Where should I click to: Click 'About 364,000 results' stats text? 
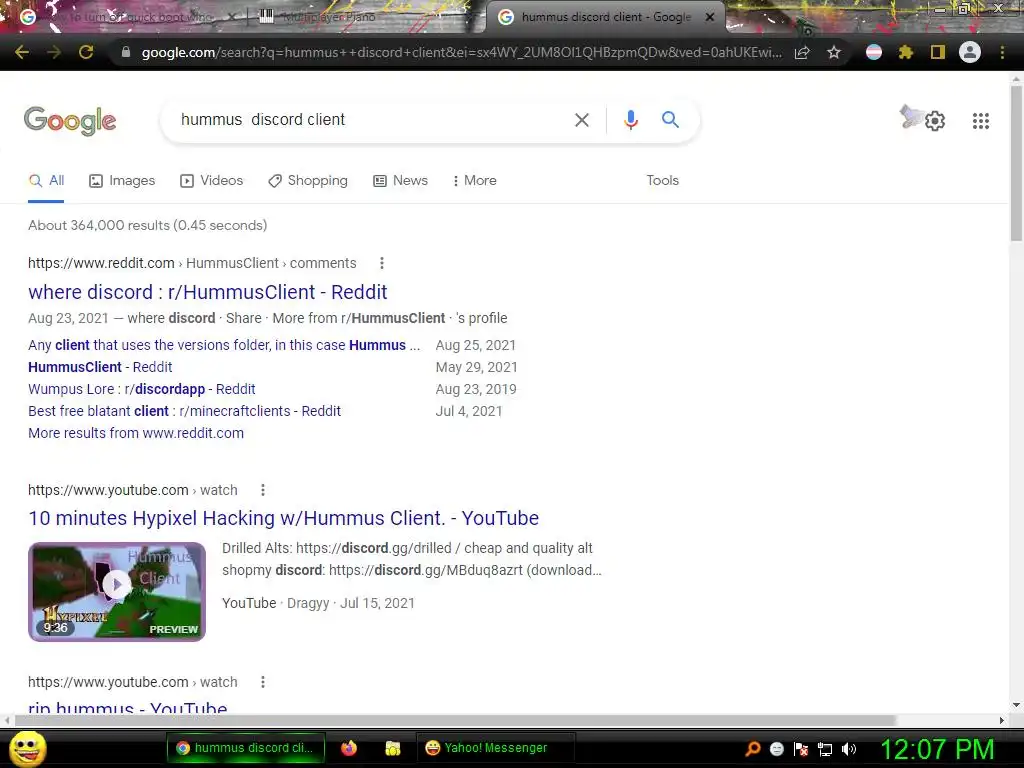tap(148, 225)
